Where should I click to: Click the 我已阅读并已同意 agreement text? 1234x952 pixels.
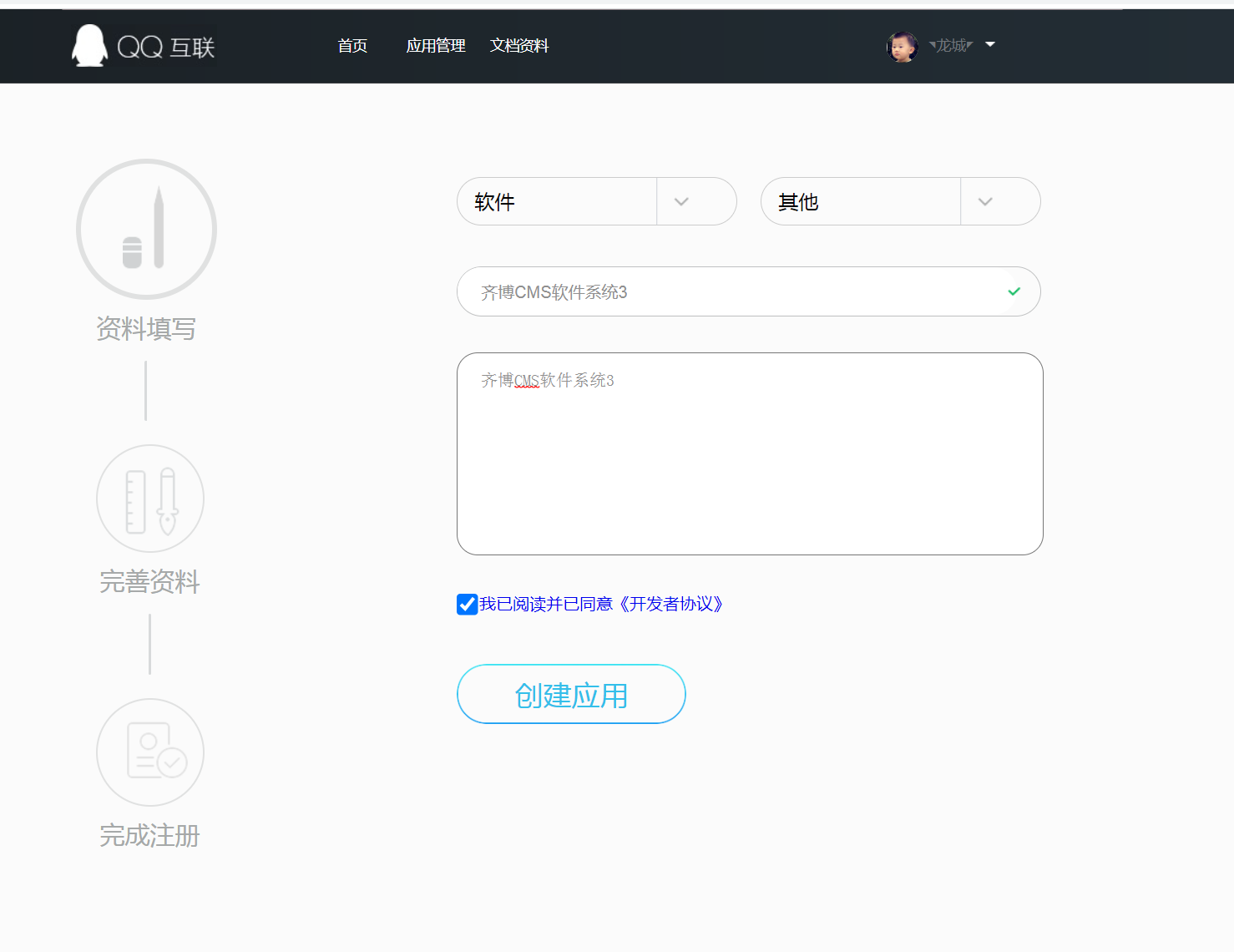[546, 604]
